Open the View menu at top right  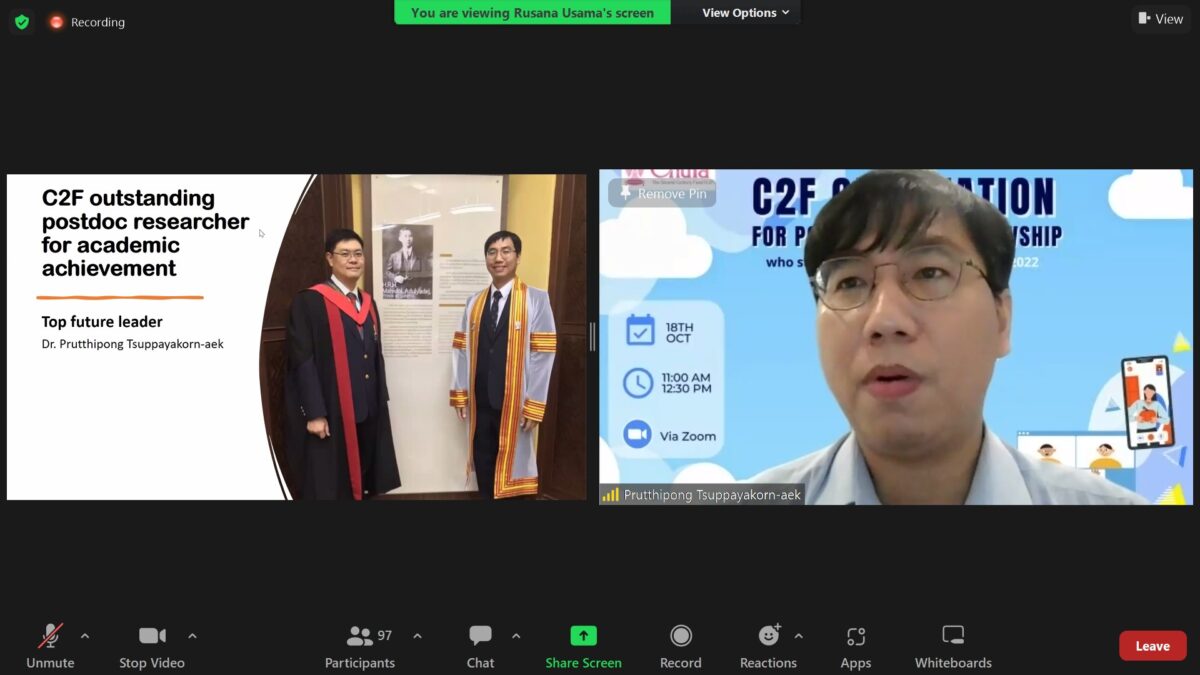1160,18
